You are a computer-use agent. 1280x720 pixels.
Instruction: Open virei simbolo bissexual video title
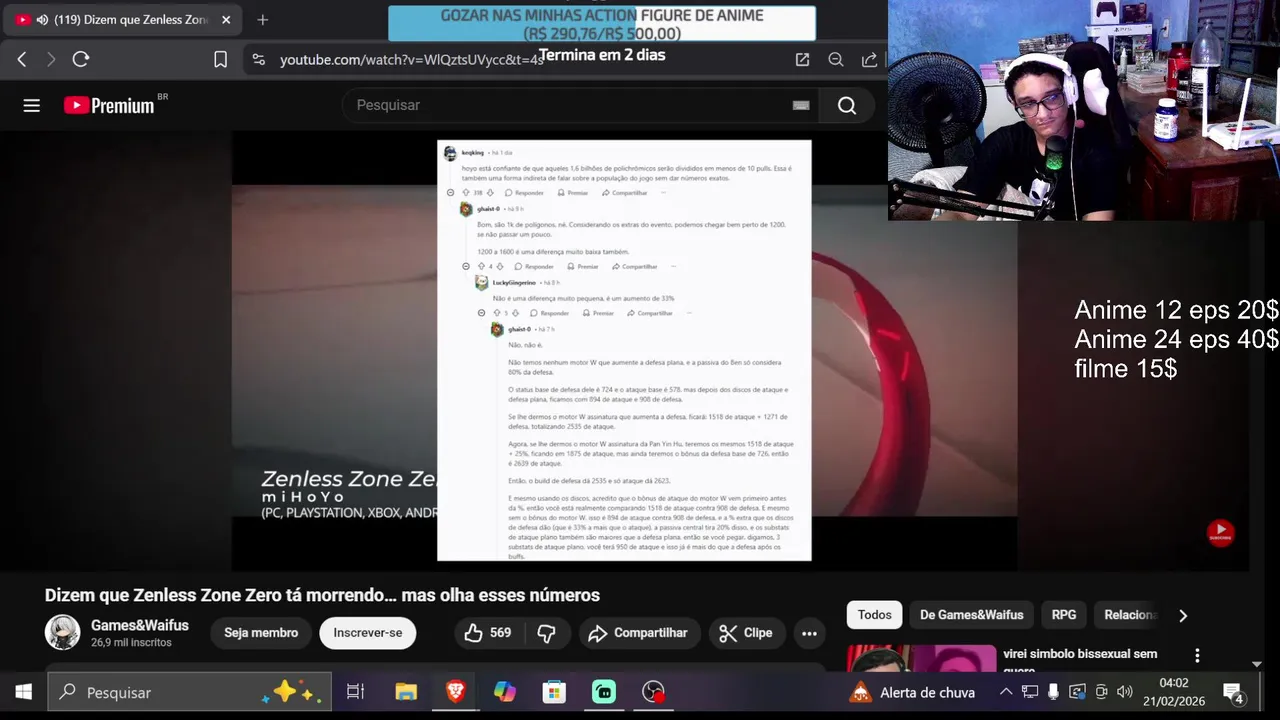1080,661
